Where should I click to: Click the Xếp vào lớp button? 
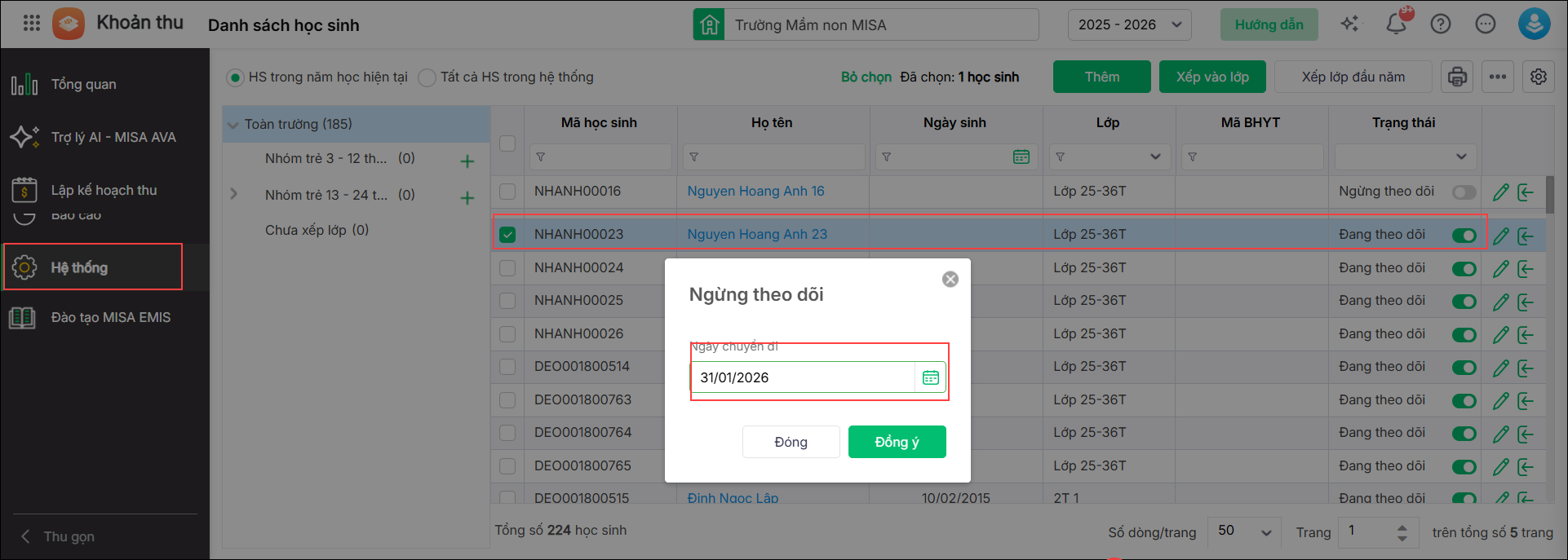(1212, 77)
